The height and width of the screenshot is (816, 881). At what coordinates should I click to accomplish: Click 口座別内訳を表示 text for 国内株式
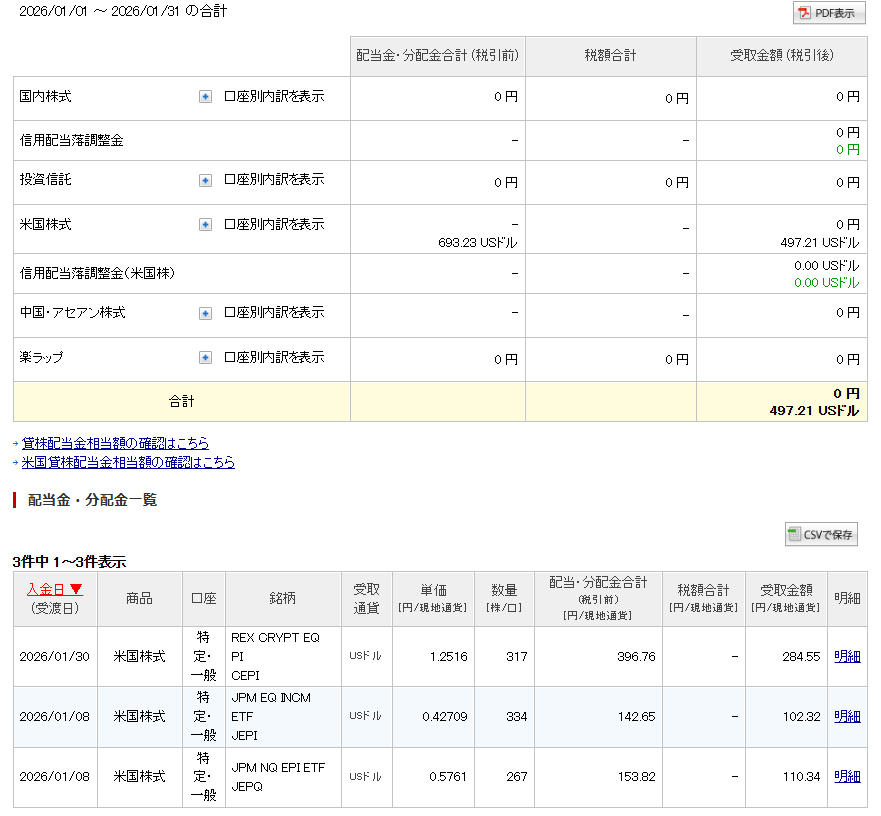click(274, 97)
